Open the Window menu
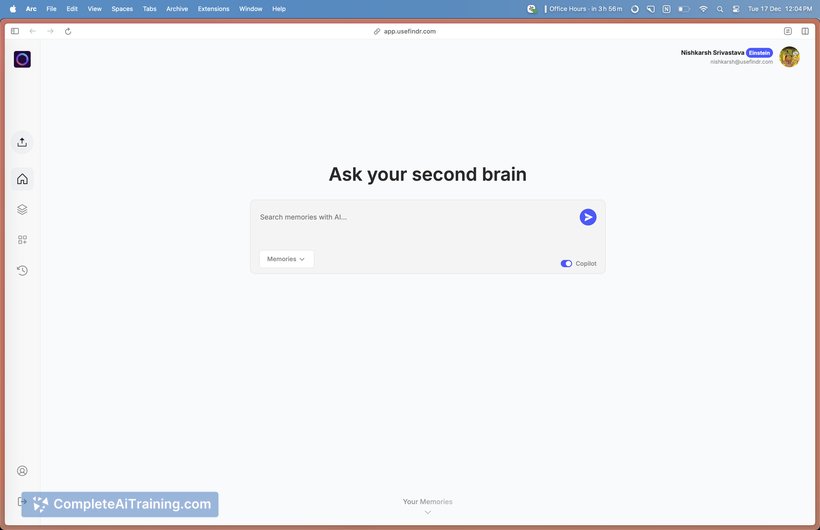820x530 pixels. (250, 9)
